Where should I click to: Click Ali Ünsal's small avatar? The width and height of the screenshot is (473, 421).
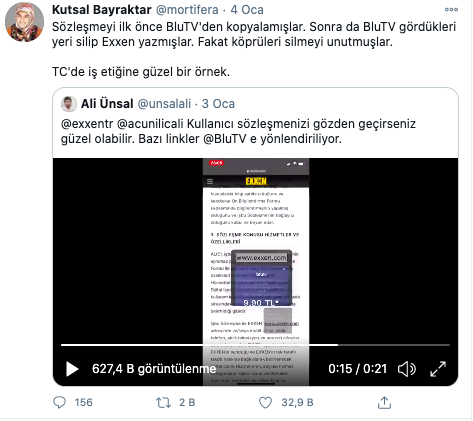[69, 104]
